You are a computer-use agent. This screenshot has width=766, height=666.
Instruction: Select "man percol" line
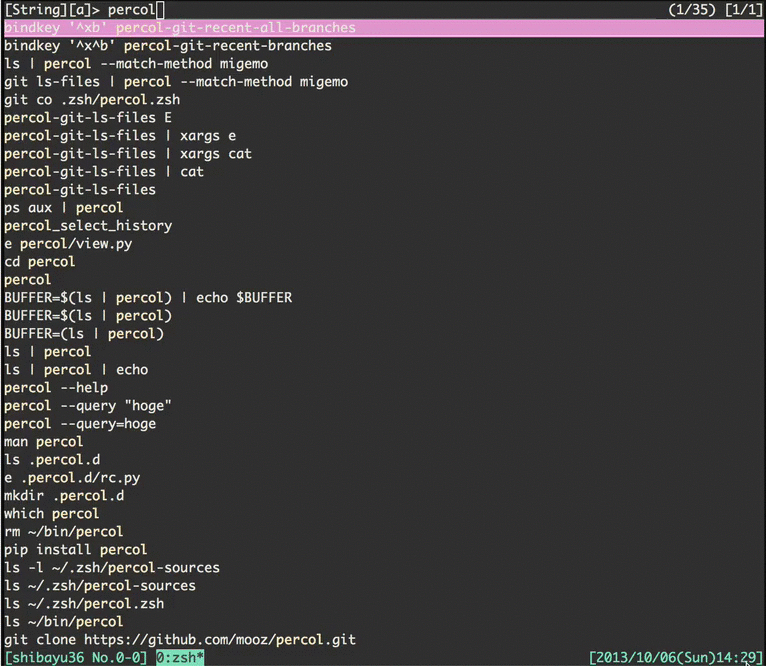[x=43, y=442]
